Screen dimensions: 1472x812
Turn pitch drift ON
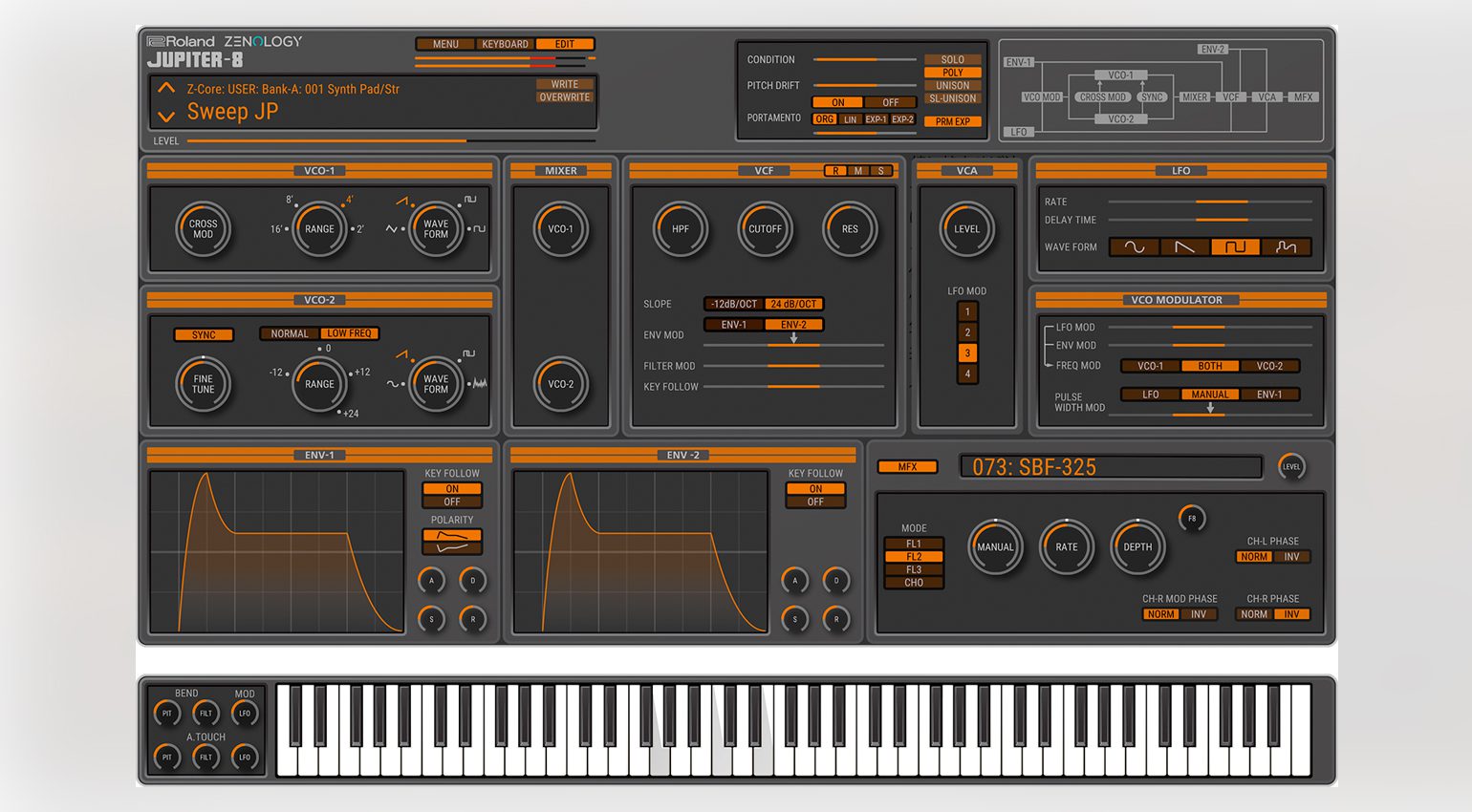click(837, 102)
